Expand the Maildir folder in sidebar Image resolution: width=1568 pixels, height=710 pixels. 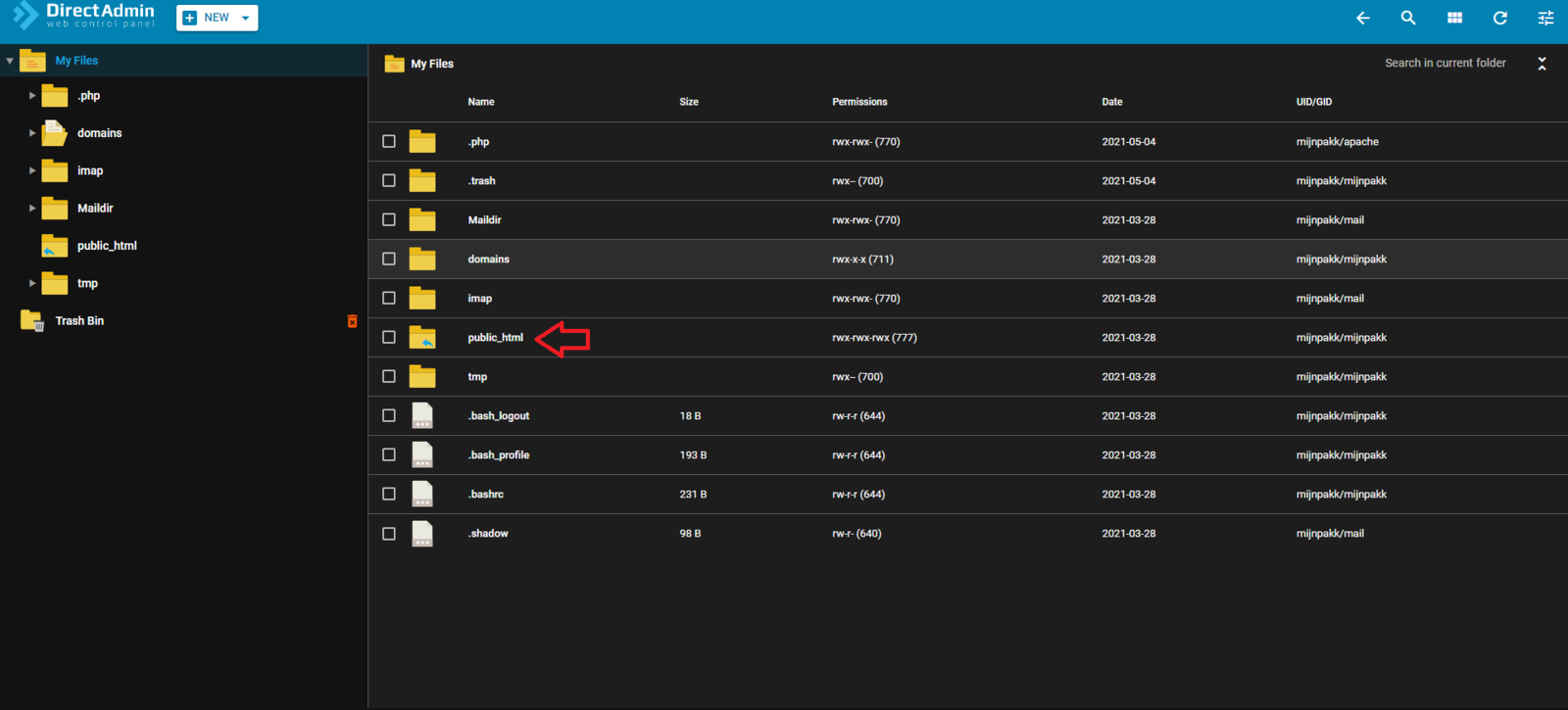32,208
